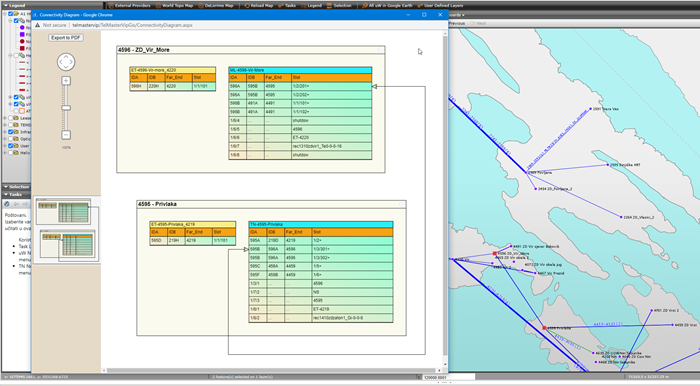This screenshot has width=700, height=386.
Task: Toggle the TEHO legend folder checkbox
Action: pos(11,125)
